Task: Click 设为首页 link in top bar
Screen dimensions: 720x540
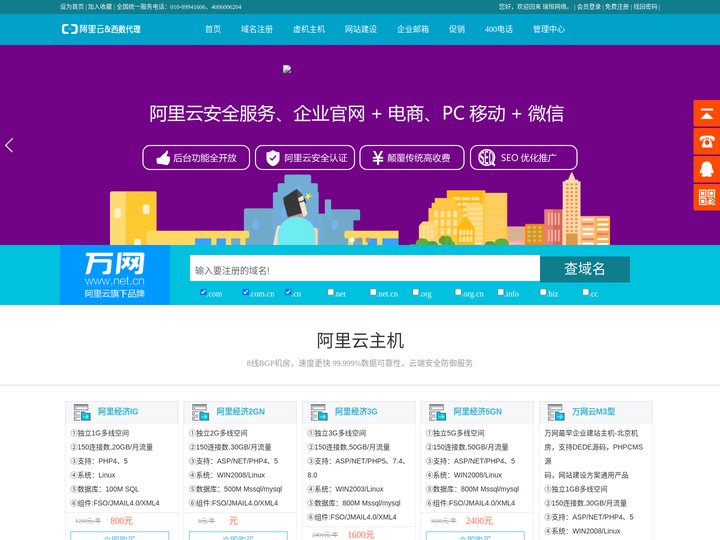Action: 72,6
